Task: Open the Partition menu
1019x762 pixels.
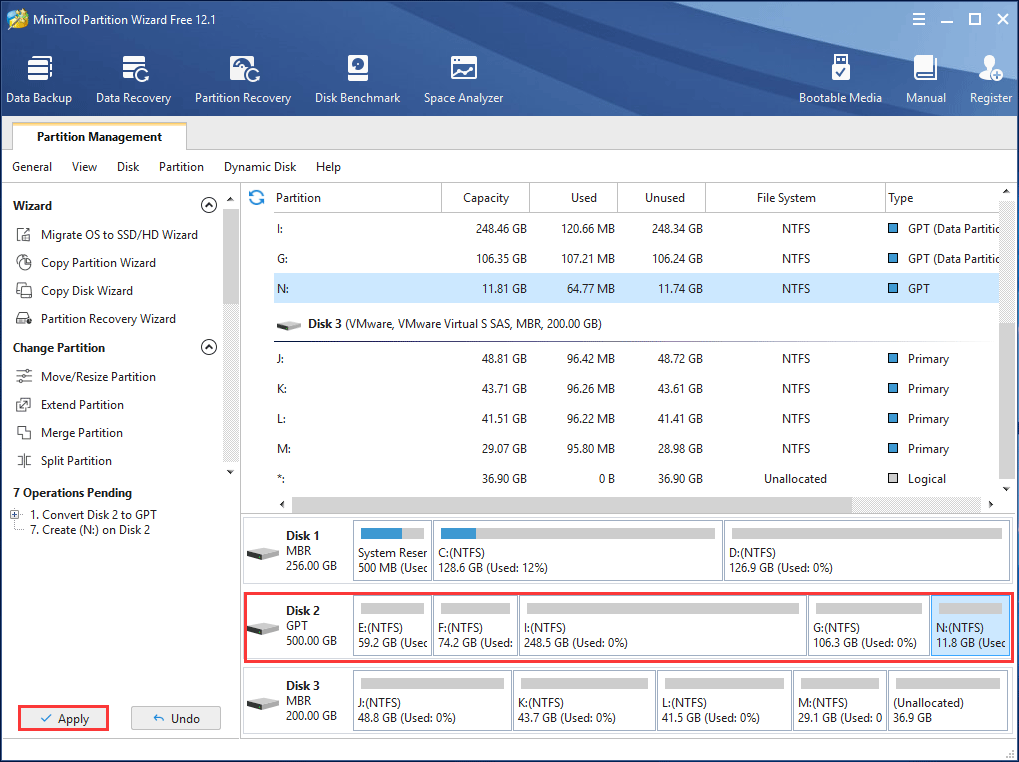Action: 181,167
